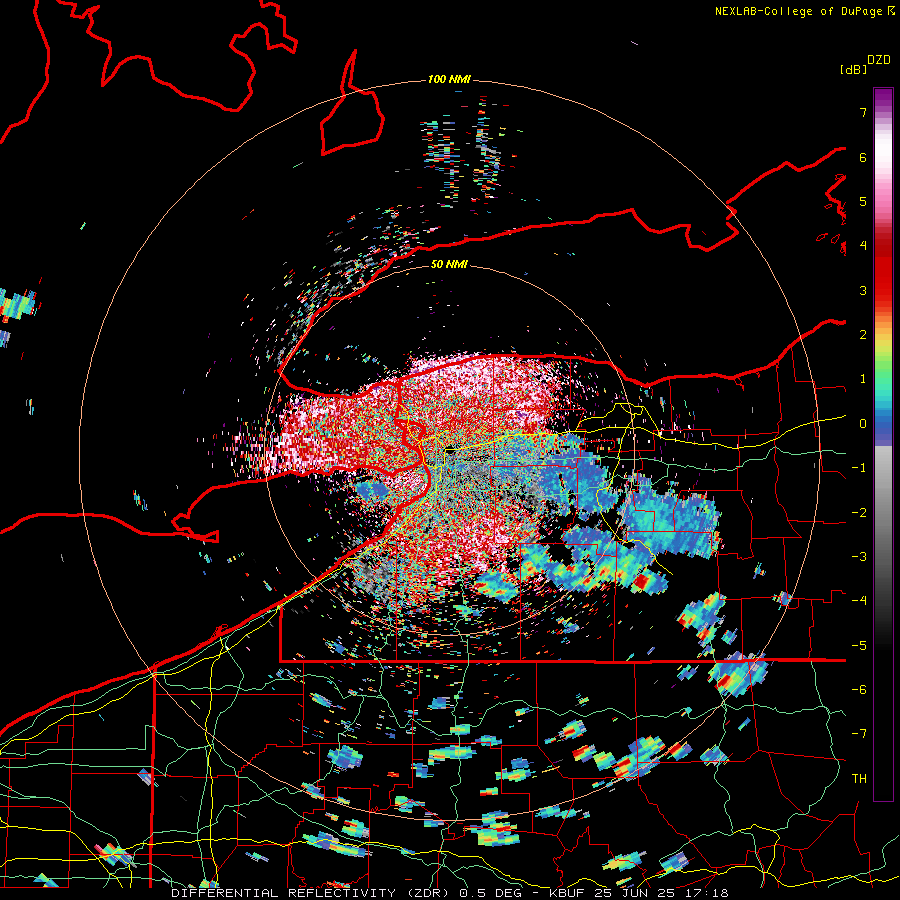Click the [dB] unit label

[x=853, y=69]
